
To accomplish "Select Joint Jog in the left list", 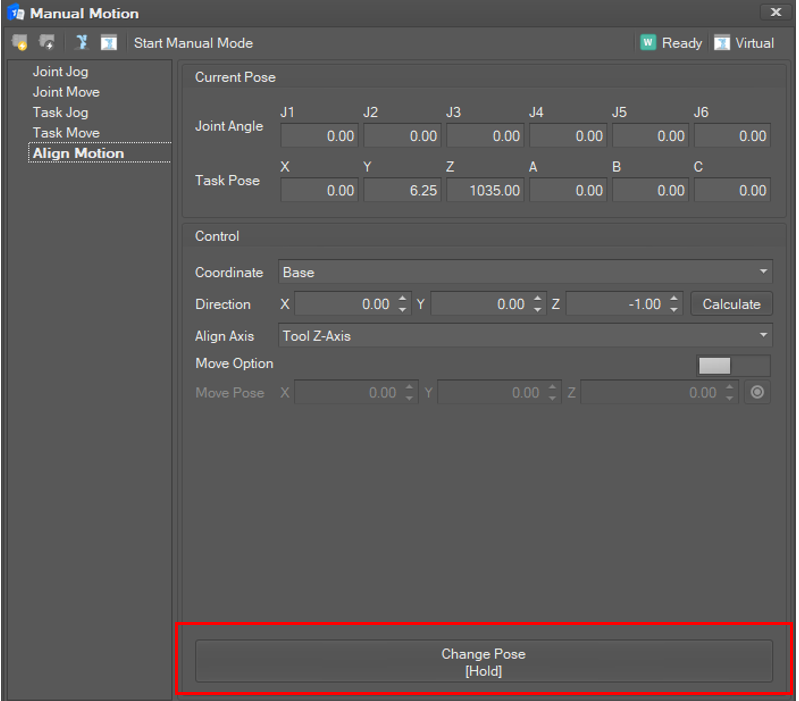I will (x=60, y=72).
